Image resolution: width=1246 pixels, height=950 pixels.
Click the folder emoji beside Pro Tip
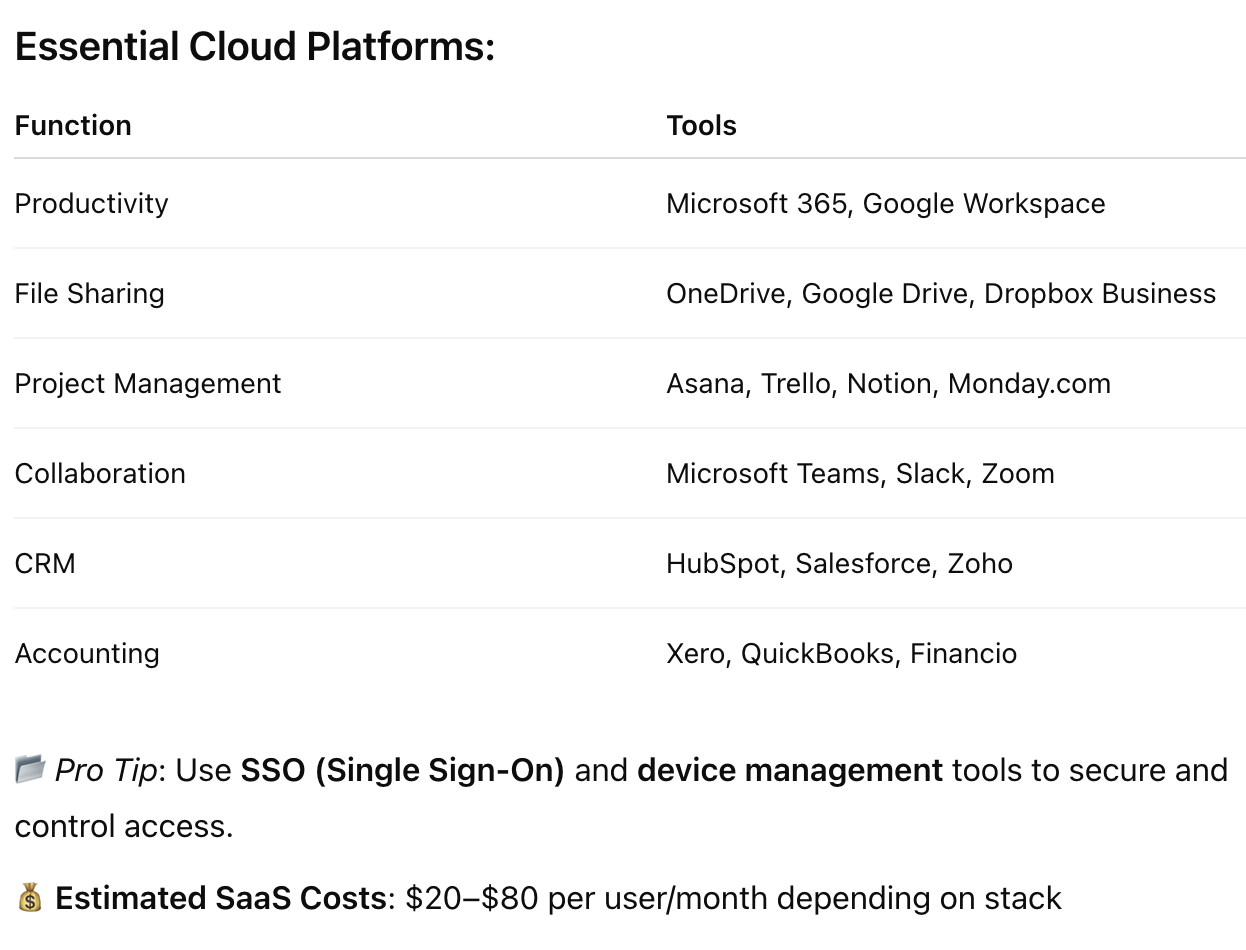click(x=30, y=770)
